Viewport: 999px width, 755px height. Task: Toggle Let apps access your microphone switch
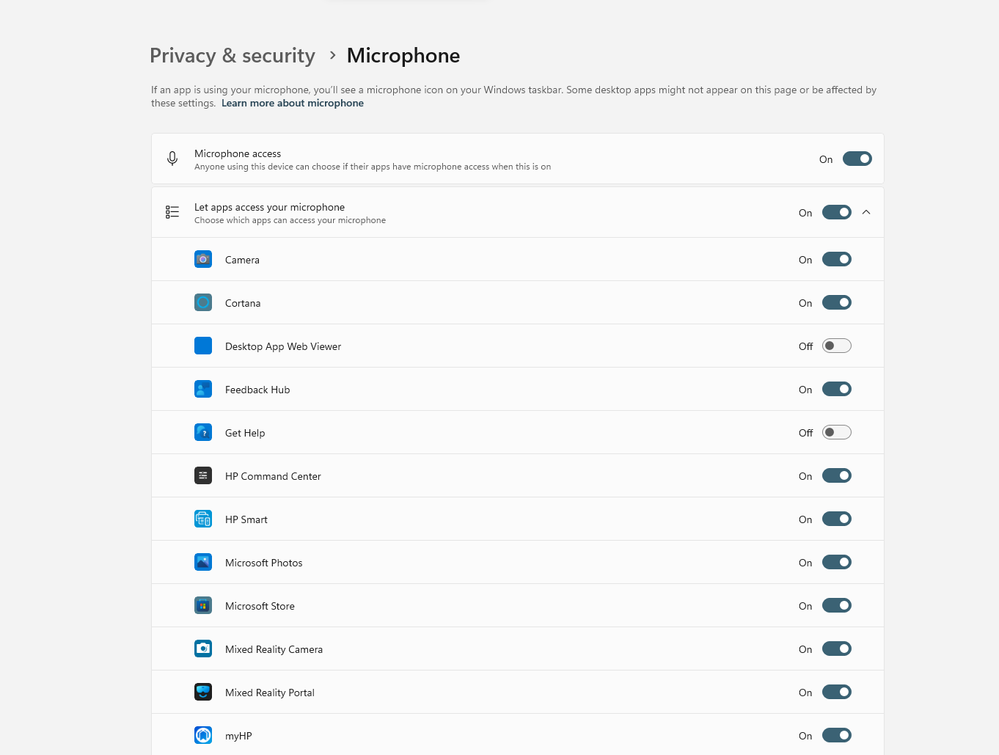tap(836, 212)
